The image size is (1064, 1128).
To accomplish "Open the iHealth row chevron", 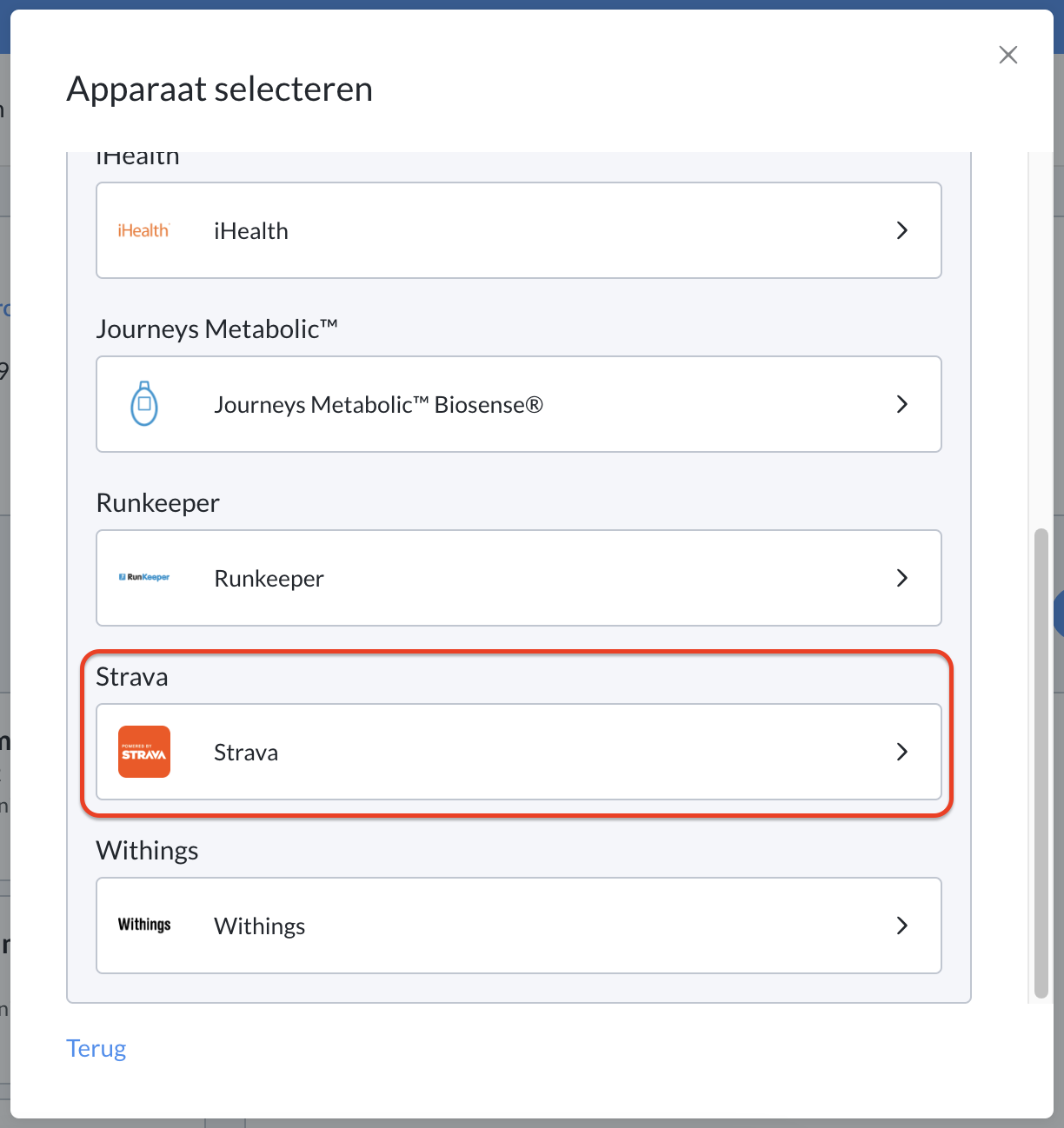I will click(902, 230).
